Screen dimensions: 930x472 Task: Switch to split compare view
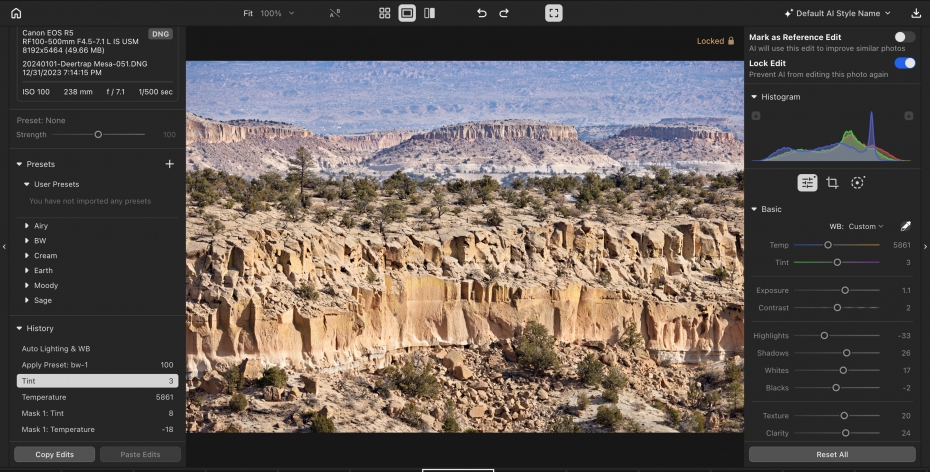coord(429,13)
